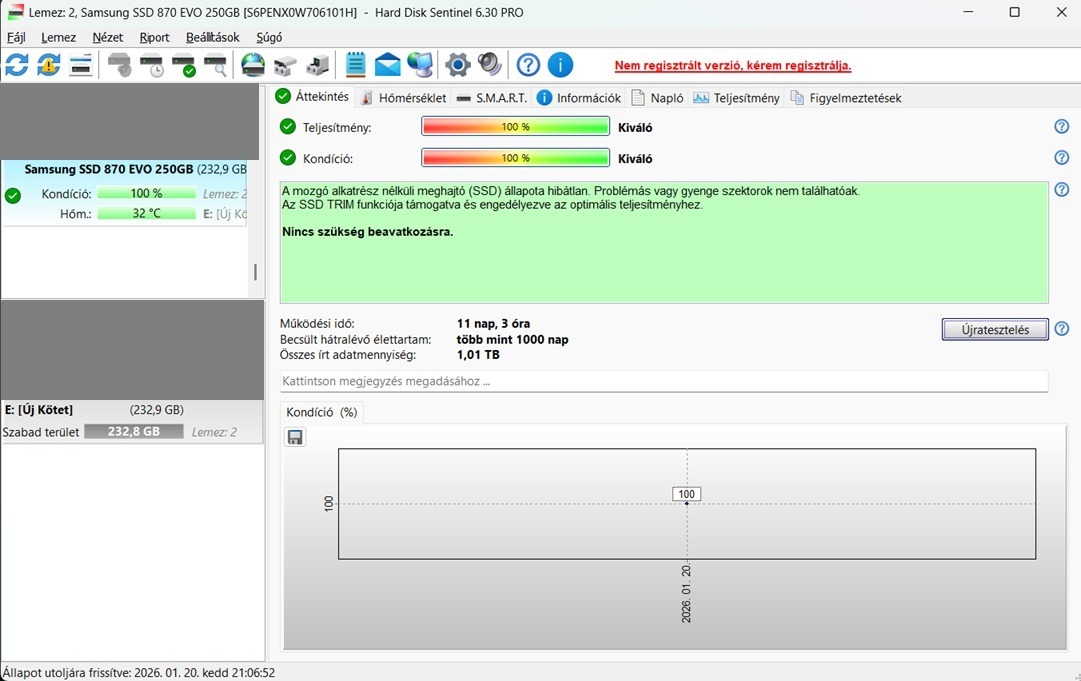
Task: Click the '11 nap, 3 óra' operating time value
Action: [x=494, y=323]
